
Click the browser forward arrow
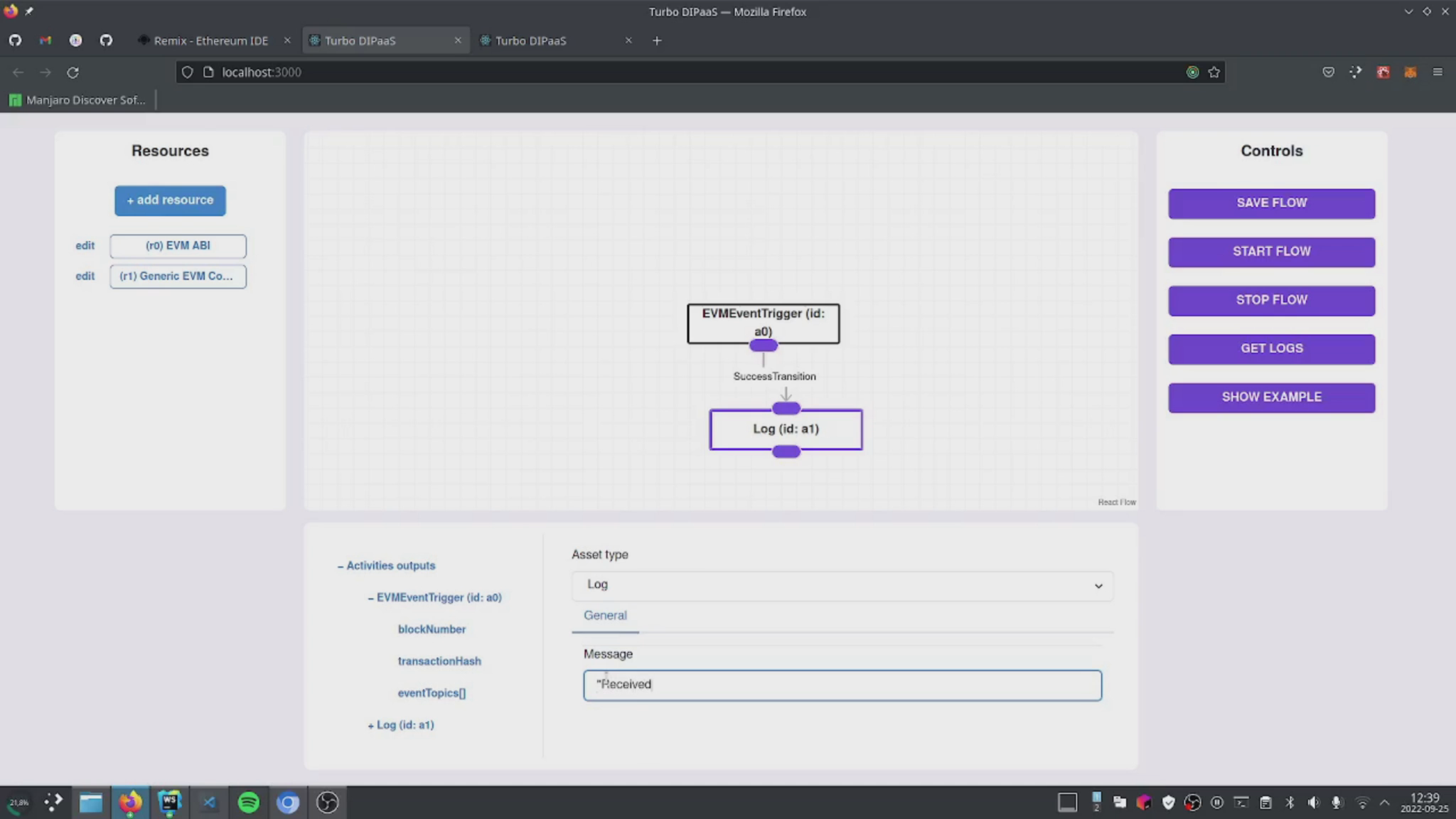[x=45, y=73]
